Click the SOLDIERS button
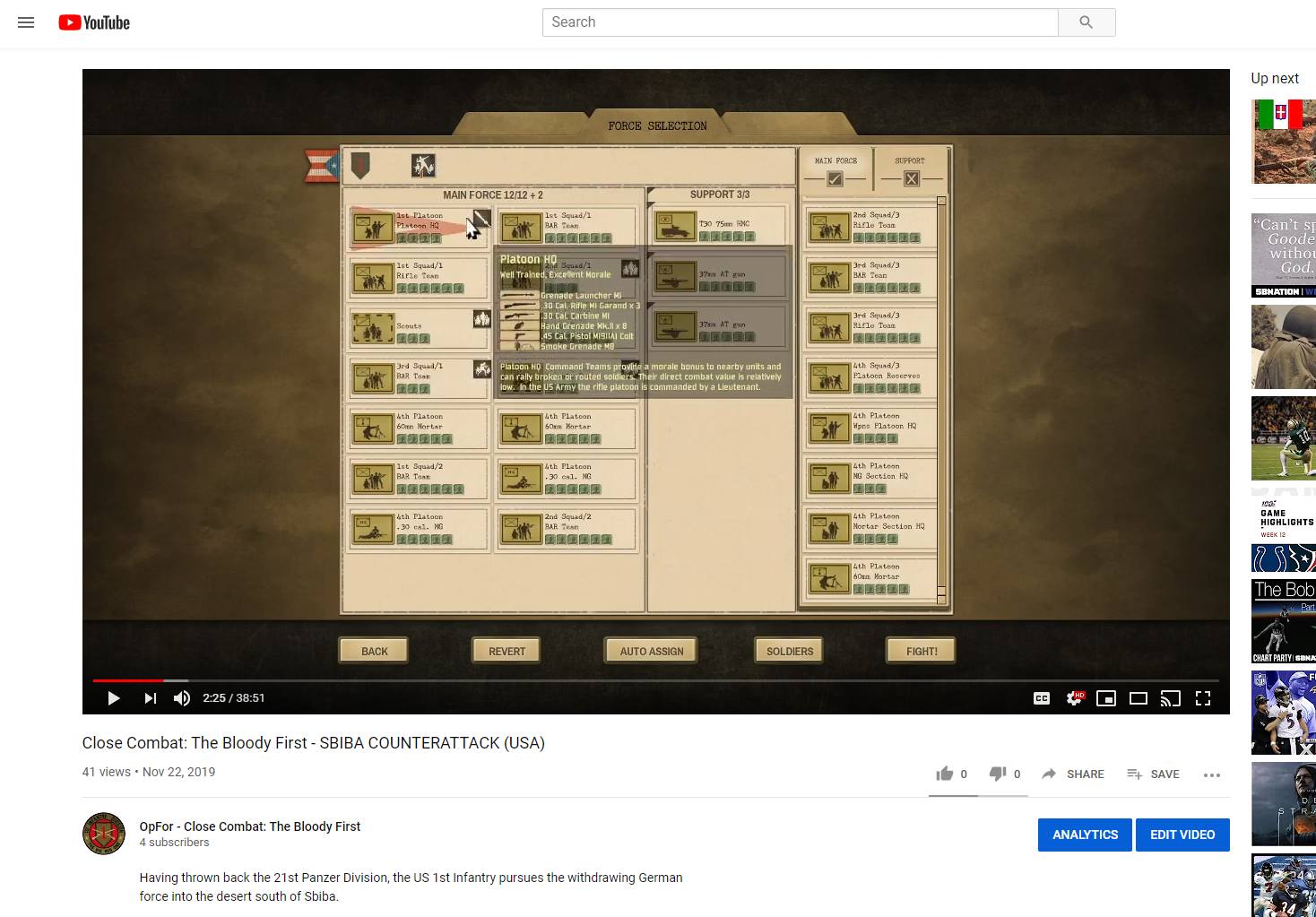Screen dimensions: 1316x917 790,651
